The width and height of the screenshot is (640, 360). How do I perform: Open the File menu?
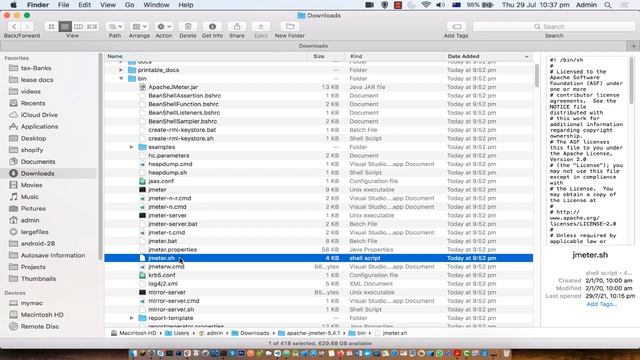[x=63, y=5]
